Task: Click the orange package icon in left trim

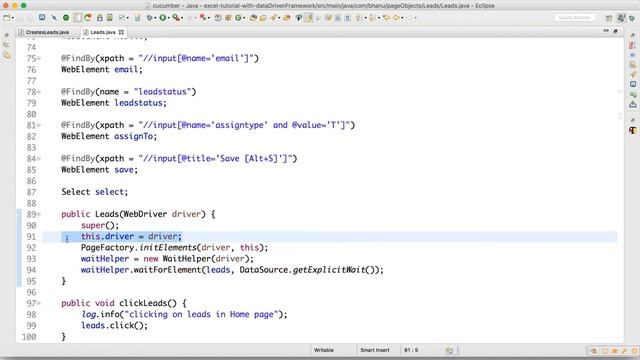Action: 7,55
